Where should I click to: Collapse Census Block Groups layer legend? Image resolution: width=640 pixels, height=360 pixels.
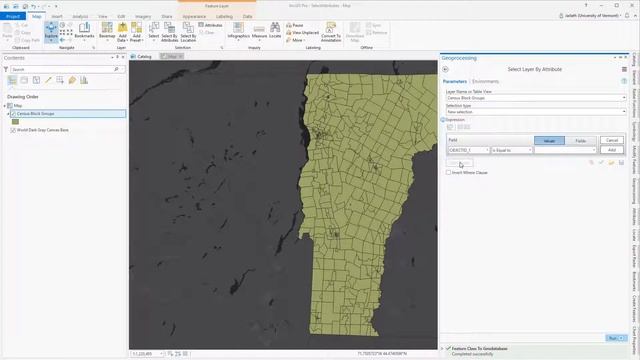coord(8,114)
